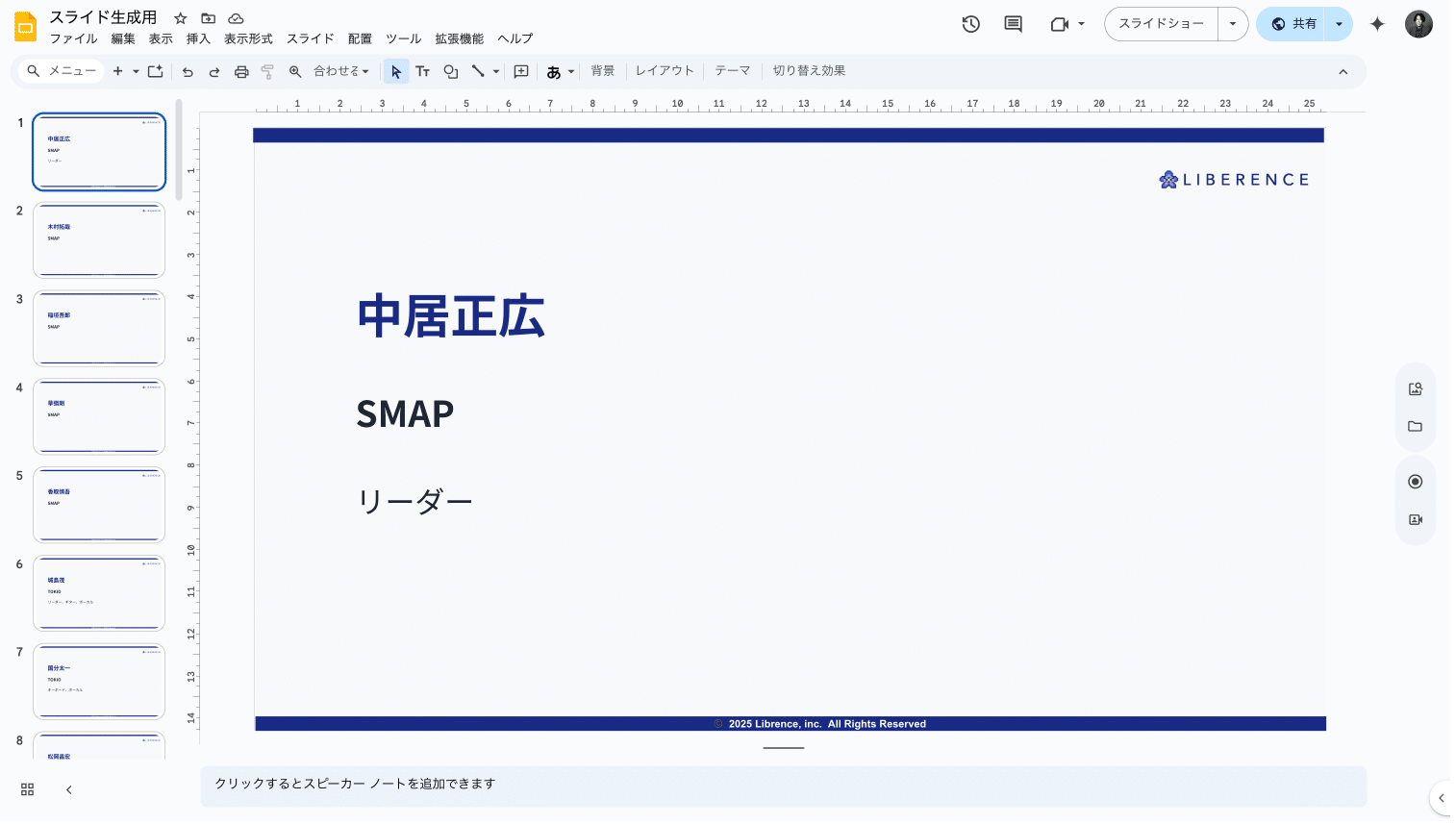Open the 合わせる zoom dropdown
The height and width of the screenshot is (824, 1456).
click(341, 71)
